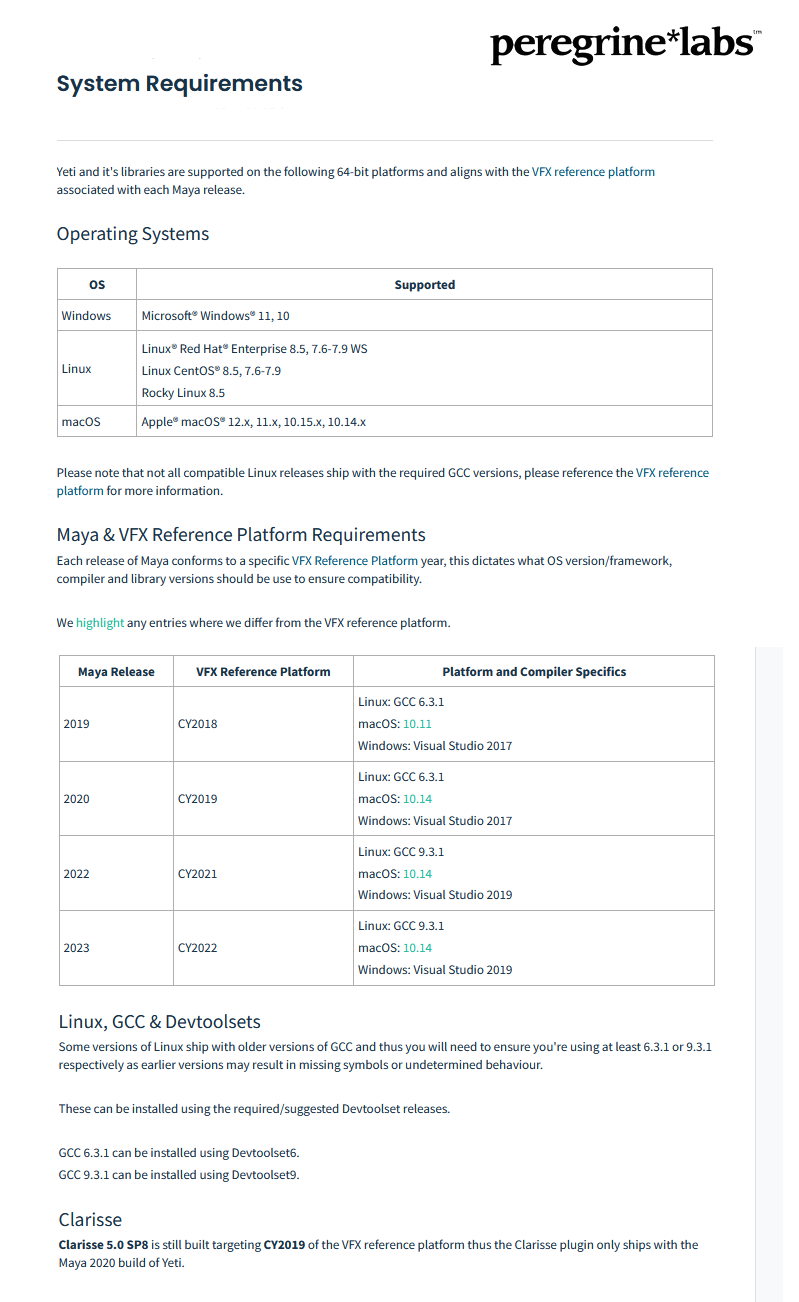Click the 'VFX Reference Platform' column header

coord(263,672)
